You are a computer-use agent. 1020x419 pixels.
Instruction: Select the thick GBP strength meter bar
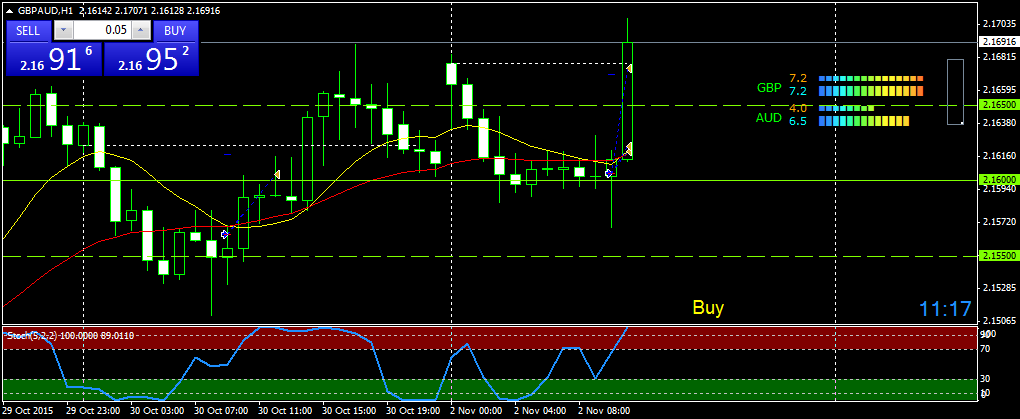pos(871,90)
